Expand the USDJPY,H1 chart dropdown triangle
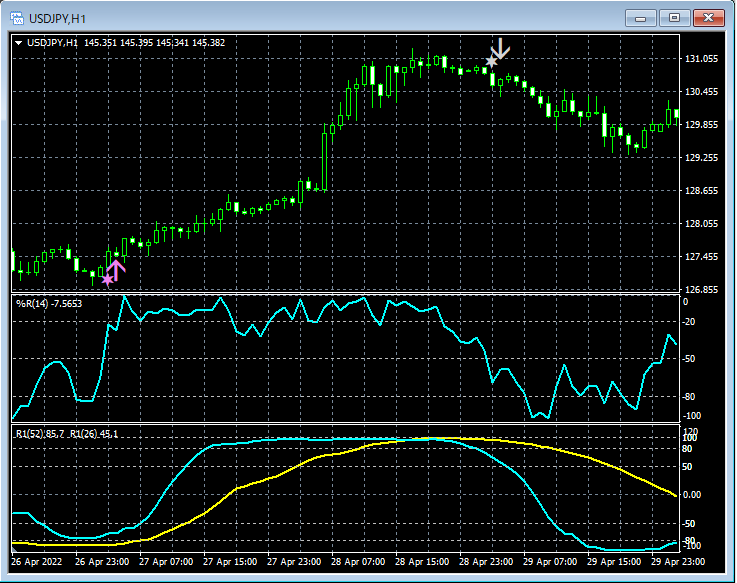 18,43
